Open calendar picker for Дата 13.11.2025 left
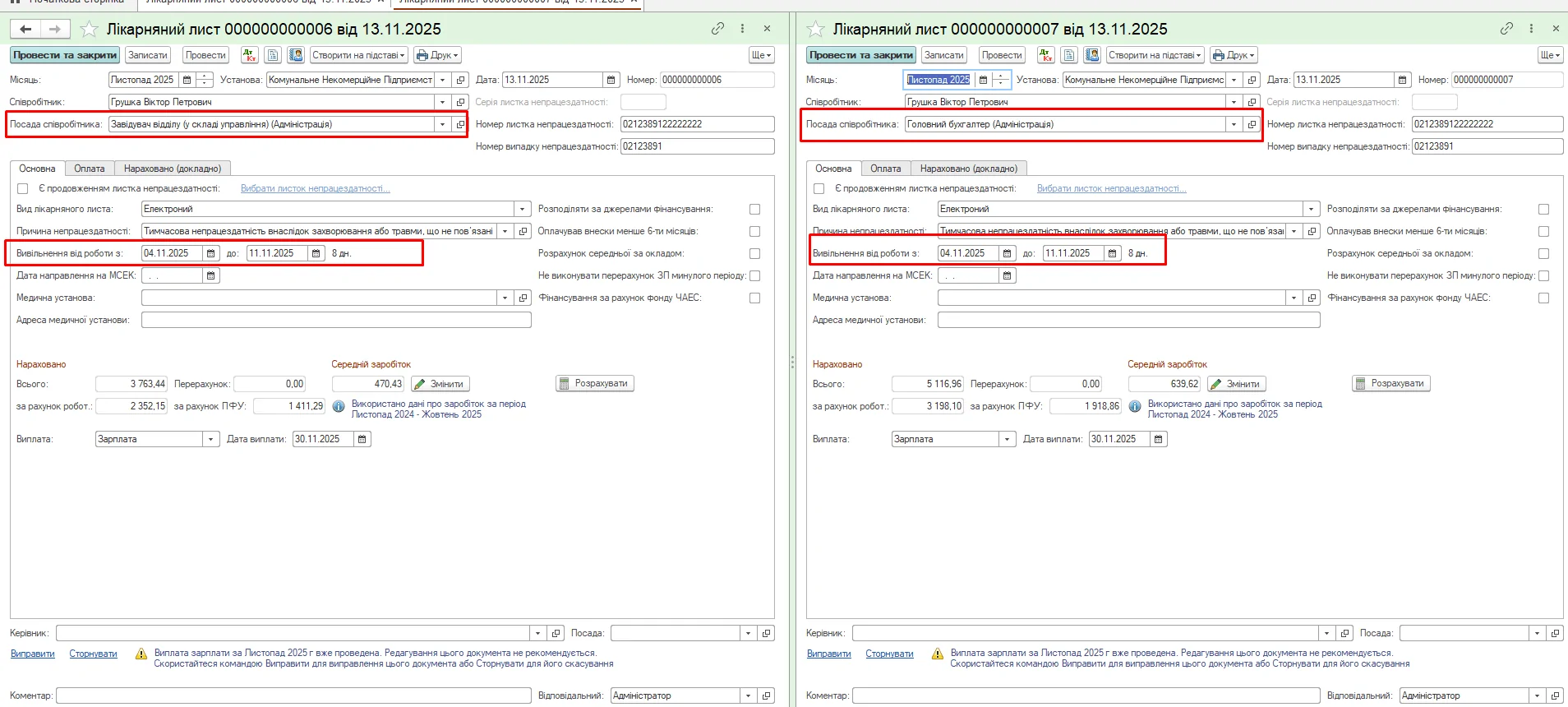 [611, 80]
